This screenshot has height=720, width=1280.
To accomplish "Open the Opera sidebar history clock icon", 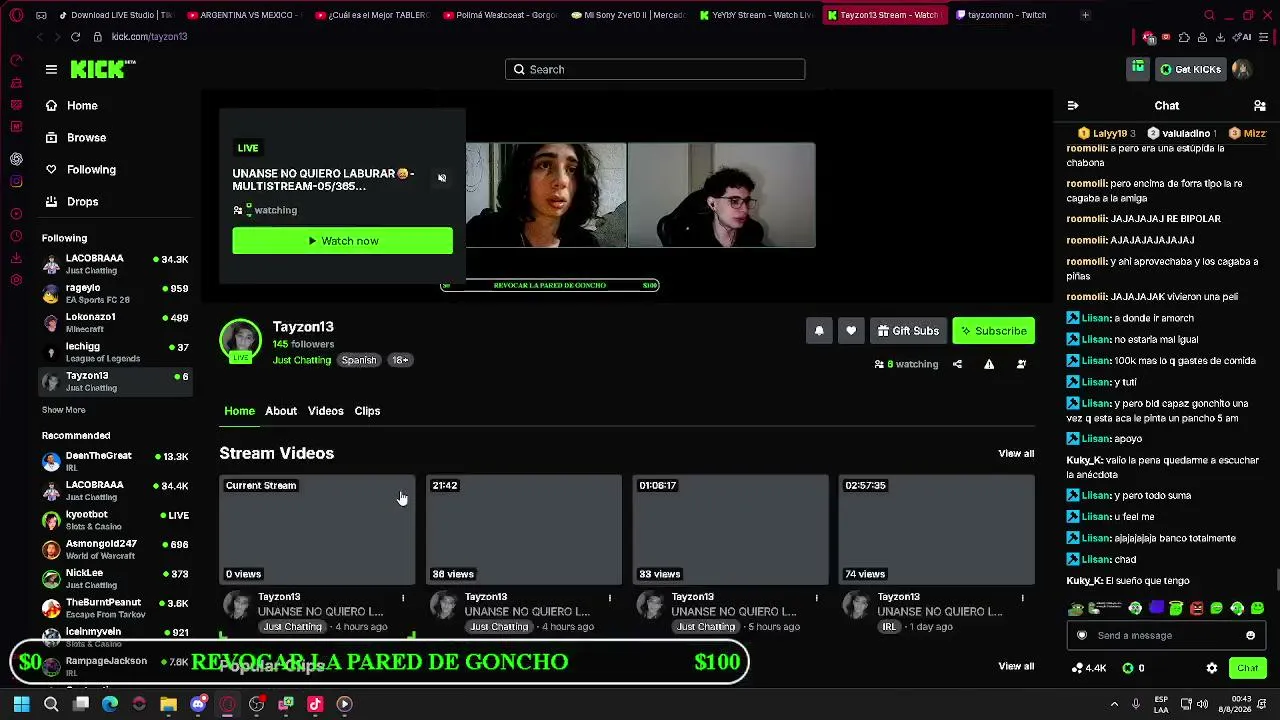I will tap(16, 236).
